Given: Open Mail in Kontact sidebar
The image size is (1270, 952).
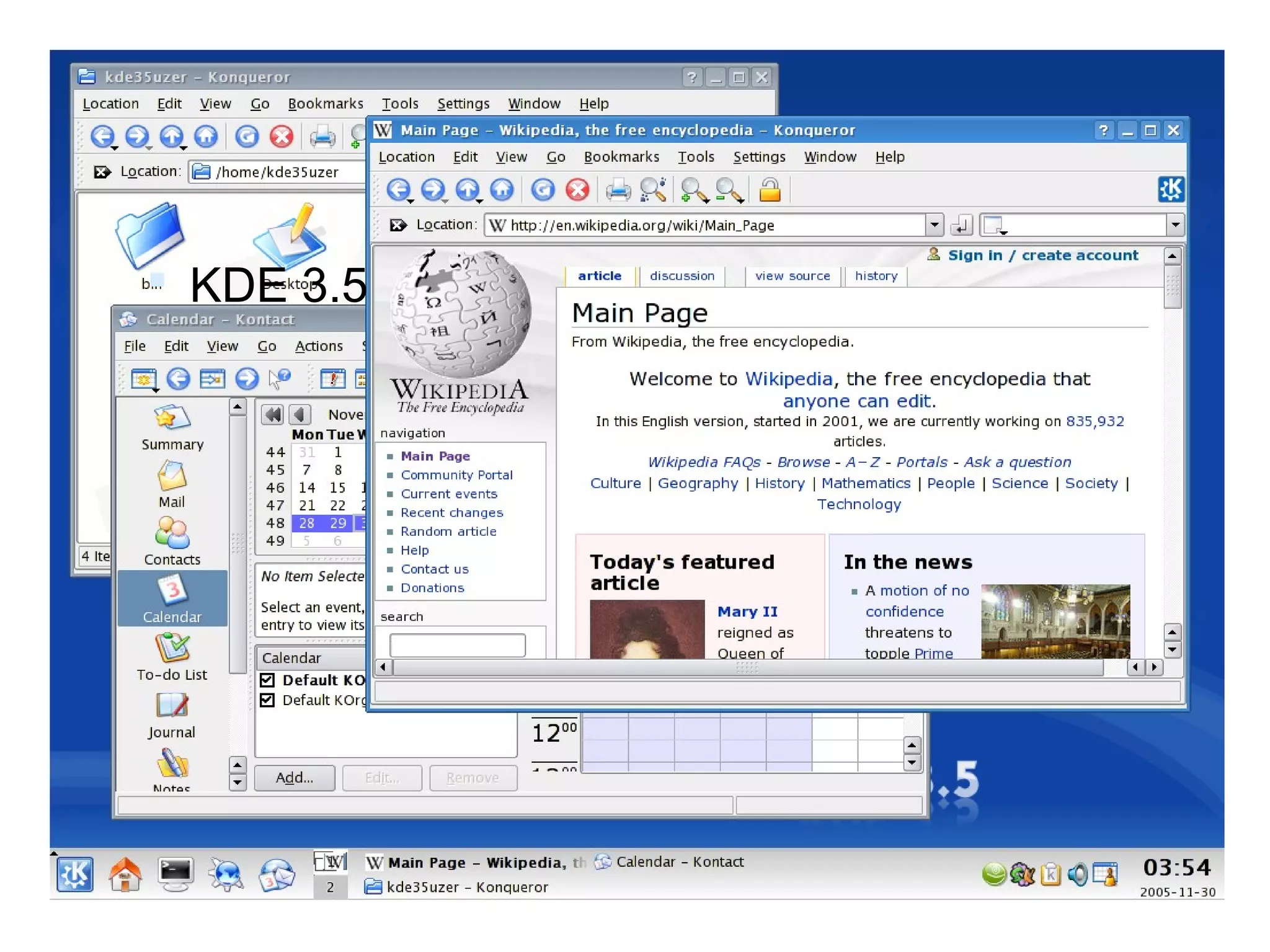Looking at the screenshot, I should (172, 485).
